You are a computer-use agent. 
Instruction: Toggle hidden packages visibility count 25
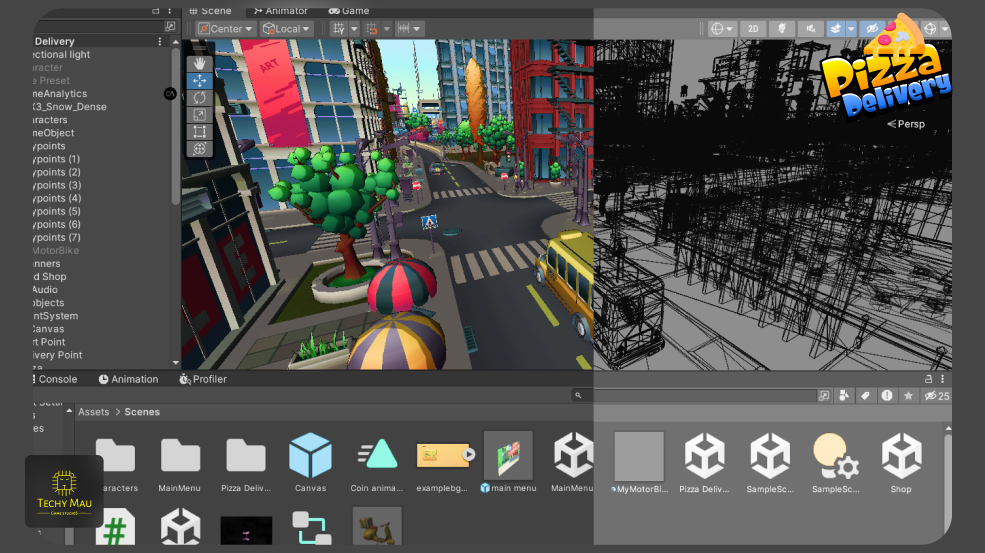point(936,395)
